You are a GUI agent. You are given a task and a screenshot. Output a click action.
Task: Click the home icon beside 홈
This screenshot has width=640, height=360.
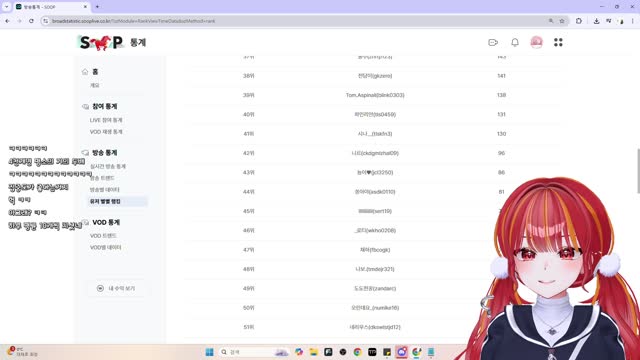(85, 72)
